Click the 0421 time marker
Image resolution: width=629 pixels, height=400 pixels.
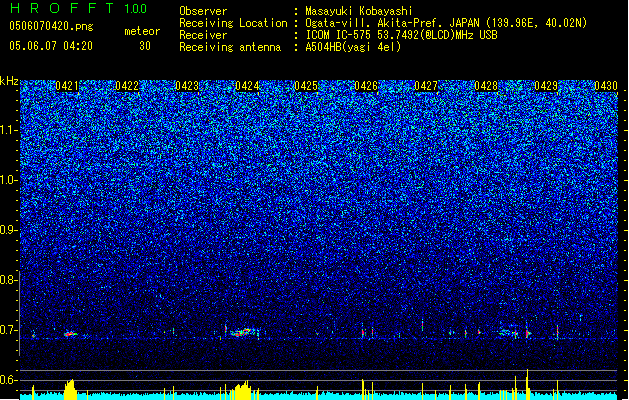67,86
